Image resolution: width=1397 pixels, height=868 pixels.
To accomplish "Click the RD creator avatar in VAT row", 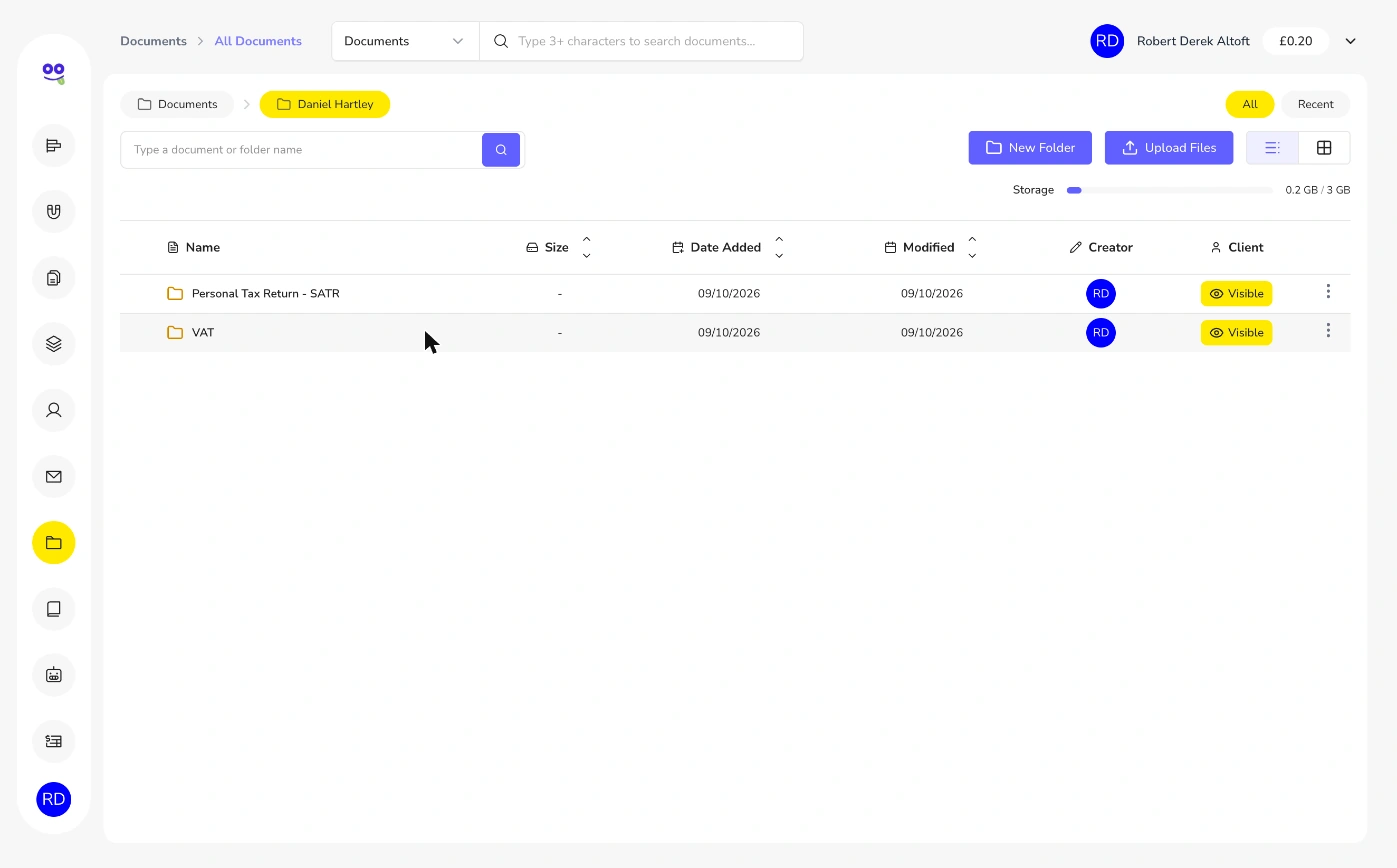I will 1101,333.
